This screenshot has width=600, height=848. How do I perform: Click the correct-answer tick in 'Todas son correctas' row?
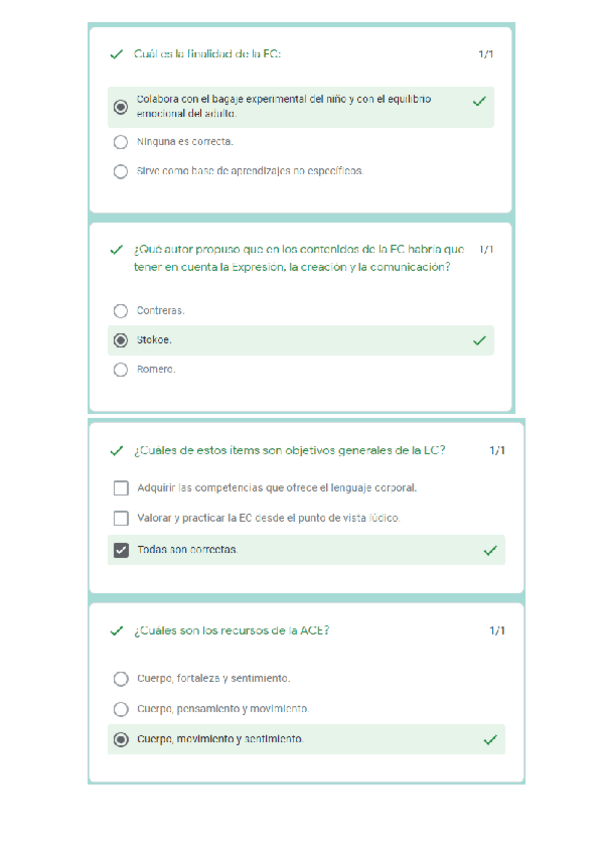[490, 550]
